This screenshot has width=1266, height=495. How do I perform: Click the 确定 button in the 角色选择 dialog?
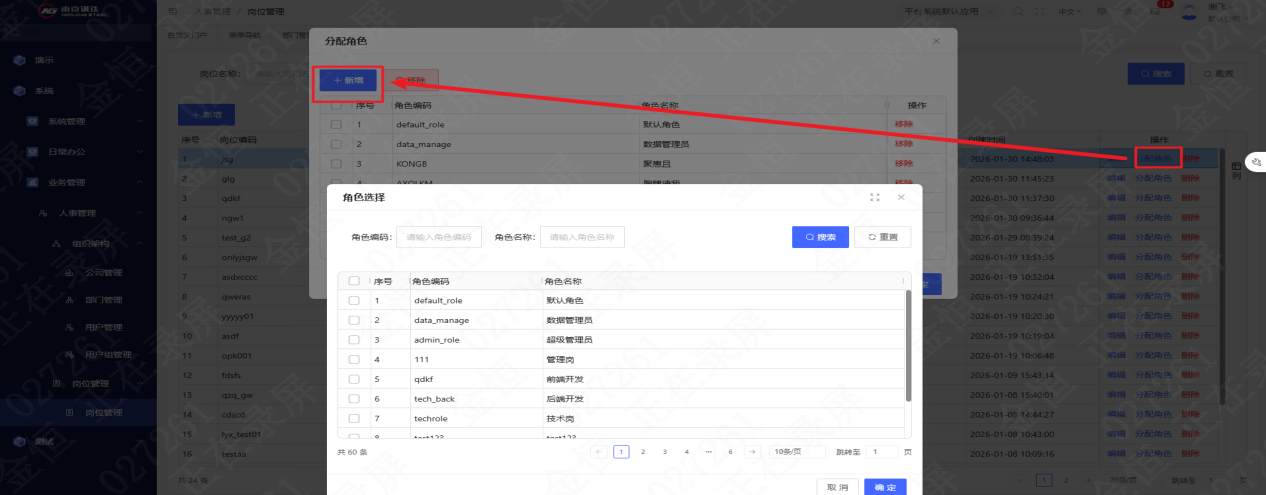(885, 487)
